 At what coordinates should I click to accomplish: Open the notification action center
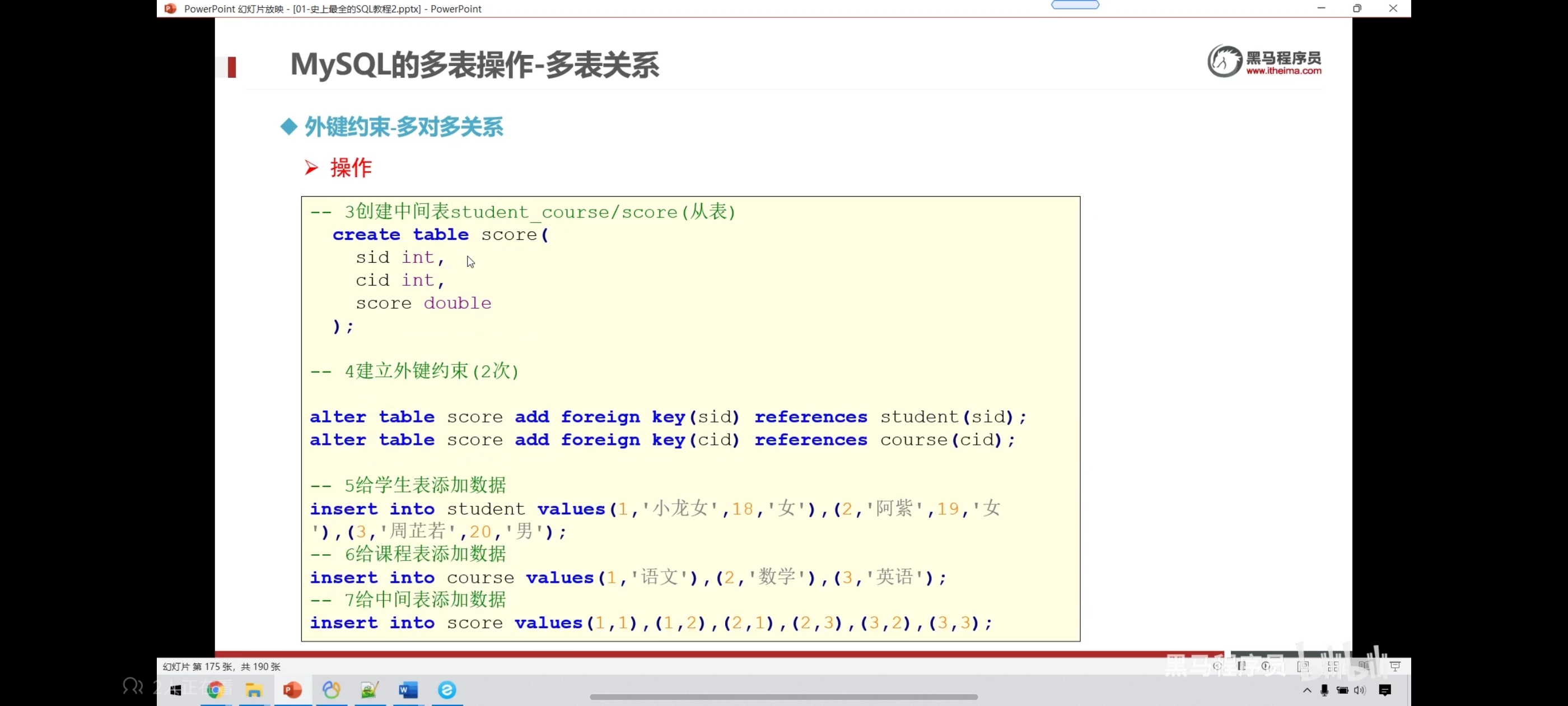[x=1385, y=690]
